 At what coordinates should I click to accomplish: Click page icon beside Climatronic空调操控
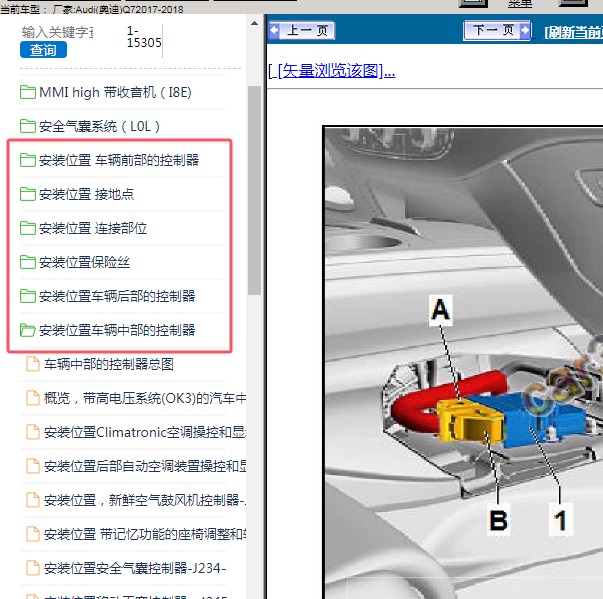pyautogui.click(x=33, y=432)
